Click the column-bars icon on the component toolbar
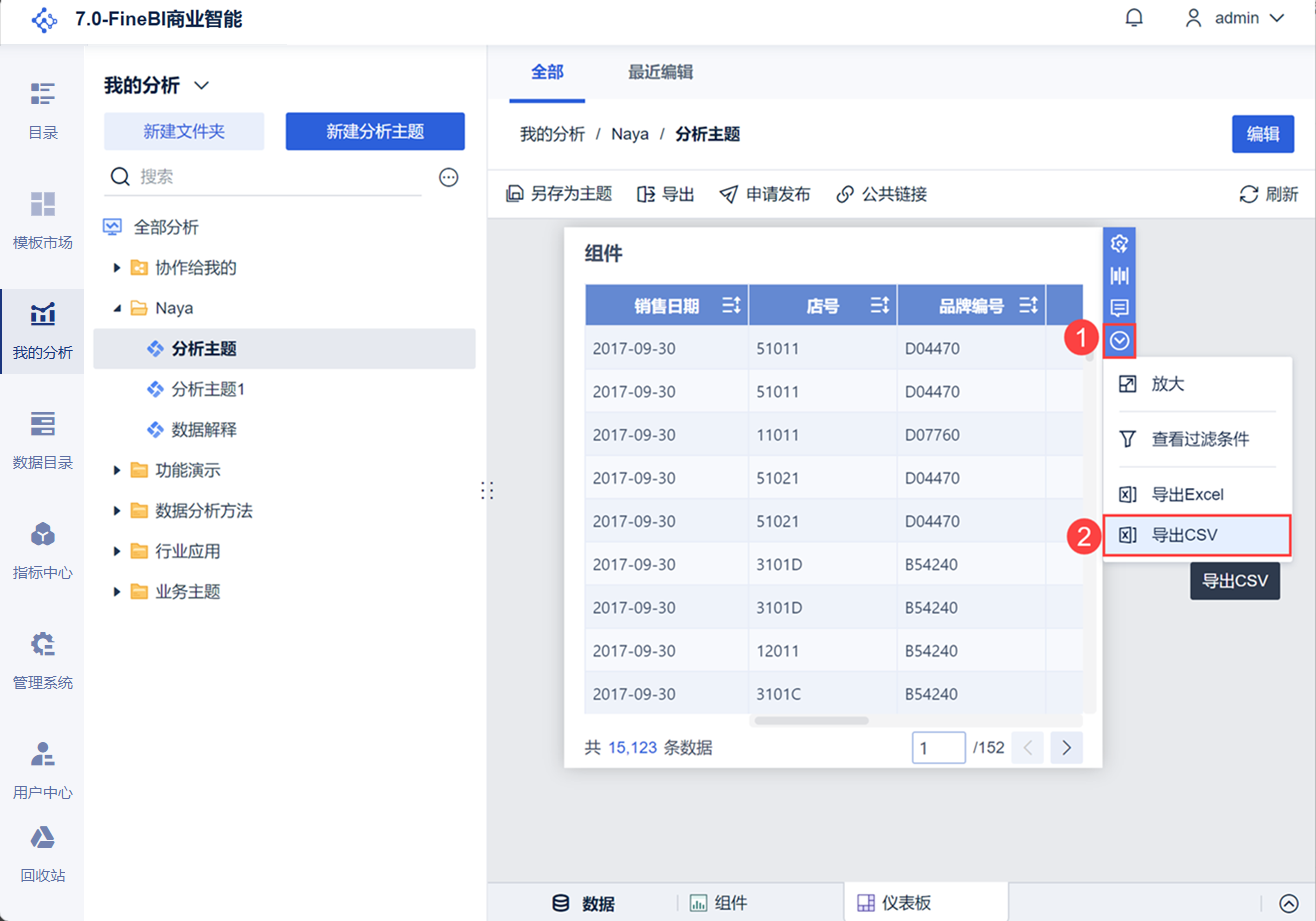Screen dimensions: 1316x921 click(x=1120, y=276)
